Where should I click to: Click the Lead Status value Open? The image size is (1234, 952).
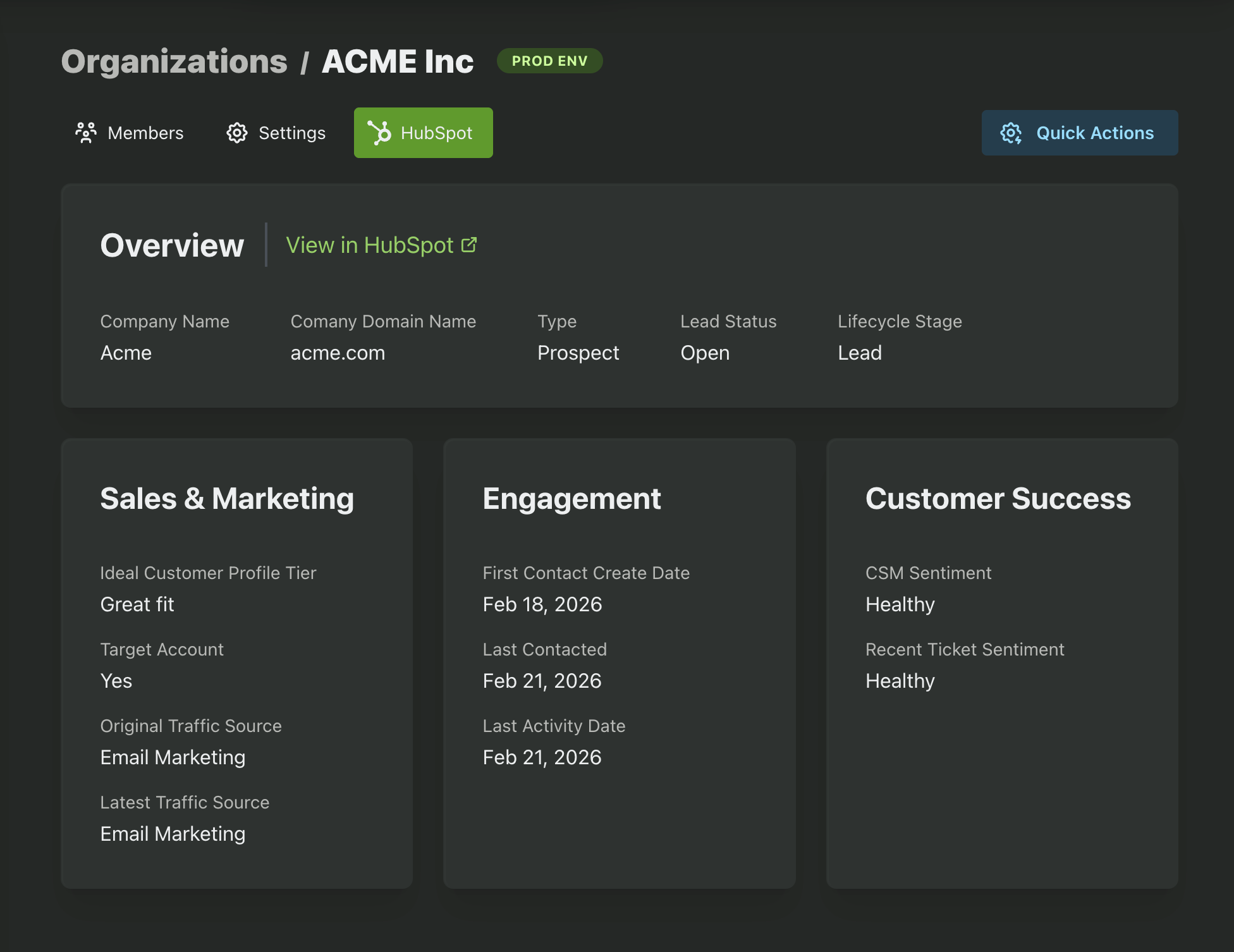pos(705,353)
